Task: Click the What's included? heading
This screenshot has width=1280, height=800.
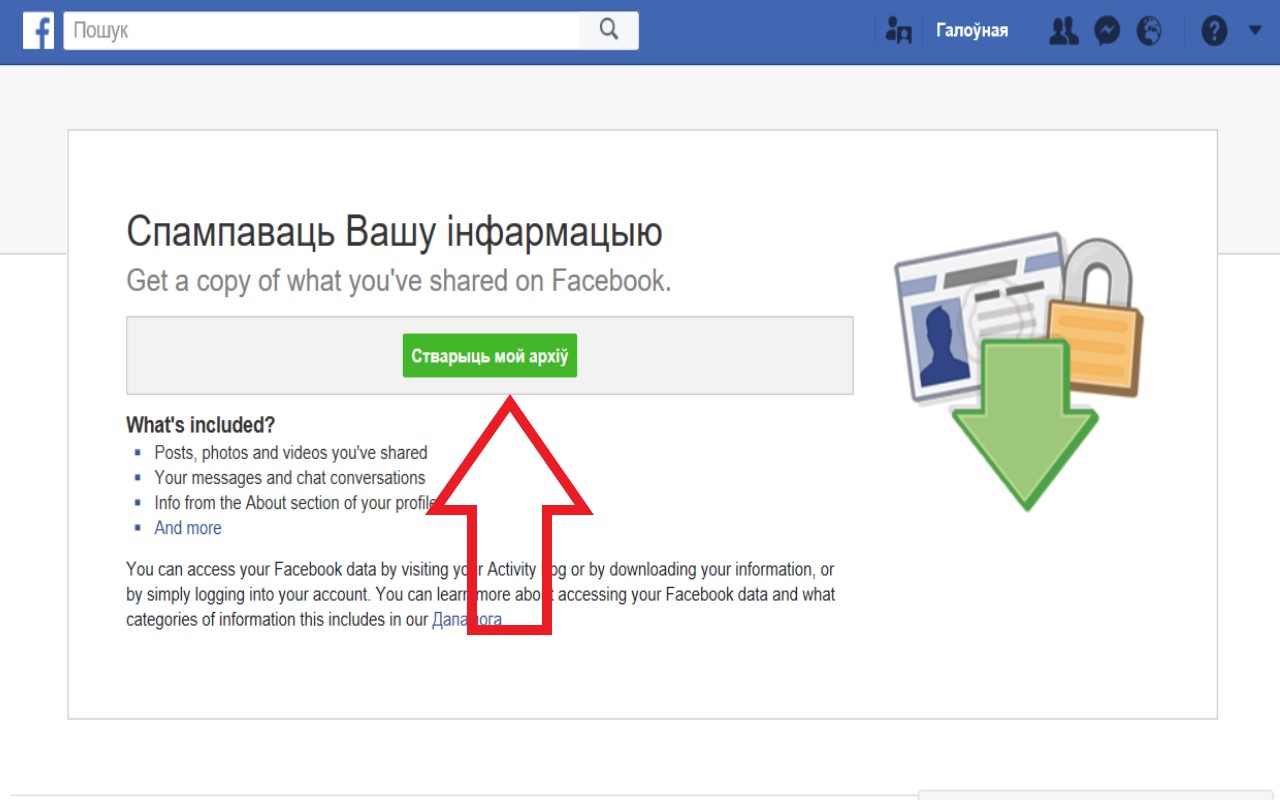Action: [200, 425]
